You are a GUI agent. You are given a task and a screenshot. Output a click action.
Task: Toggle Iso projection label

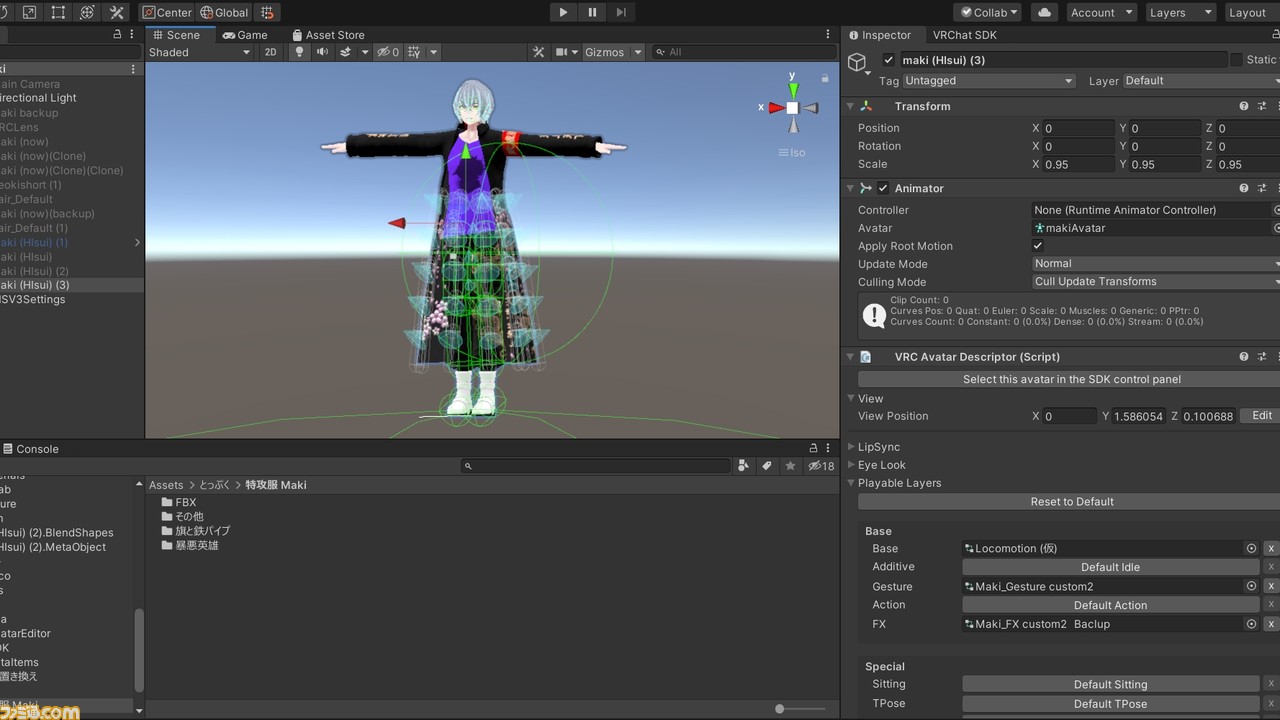[792, 153]
